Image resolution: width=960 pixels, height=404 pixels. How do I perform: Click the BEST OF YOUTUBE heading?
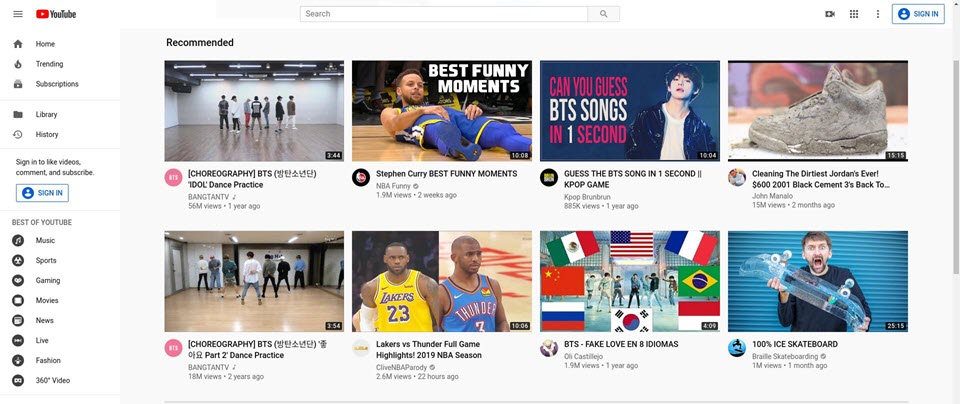[42, 223]
